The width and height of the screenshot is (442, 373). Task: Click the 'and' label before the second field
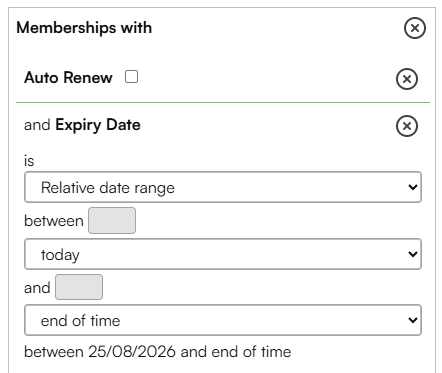[x=37, y=288]
